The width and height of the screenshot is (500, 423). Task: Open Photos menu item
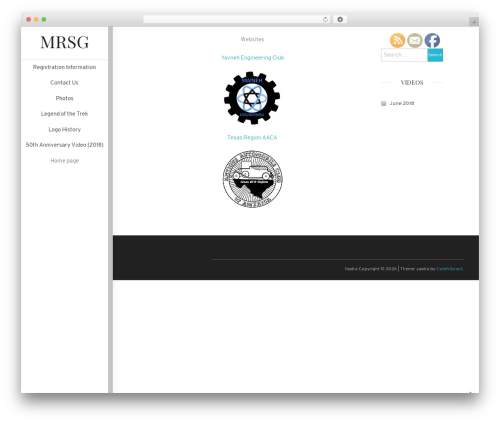(64, 98)
